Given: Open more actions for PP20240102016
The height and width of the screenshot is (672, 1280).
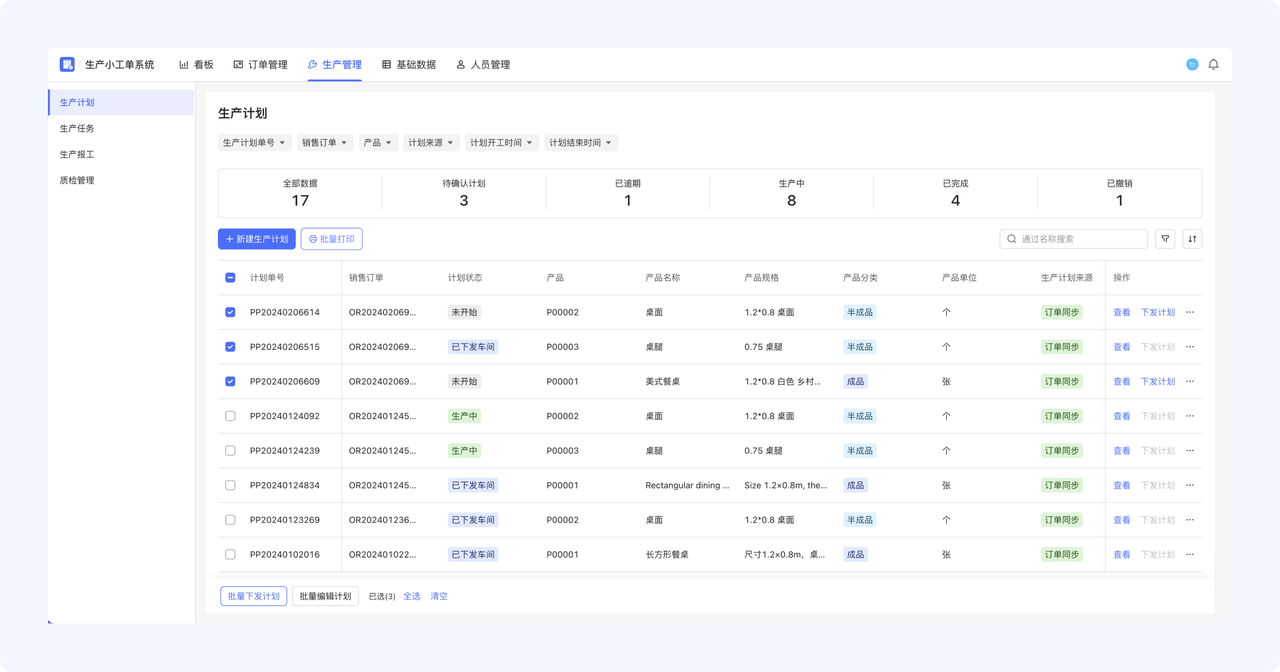Looking at the screenshot, I should click(x=1190, y=554).
